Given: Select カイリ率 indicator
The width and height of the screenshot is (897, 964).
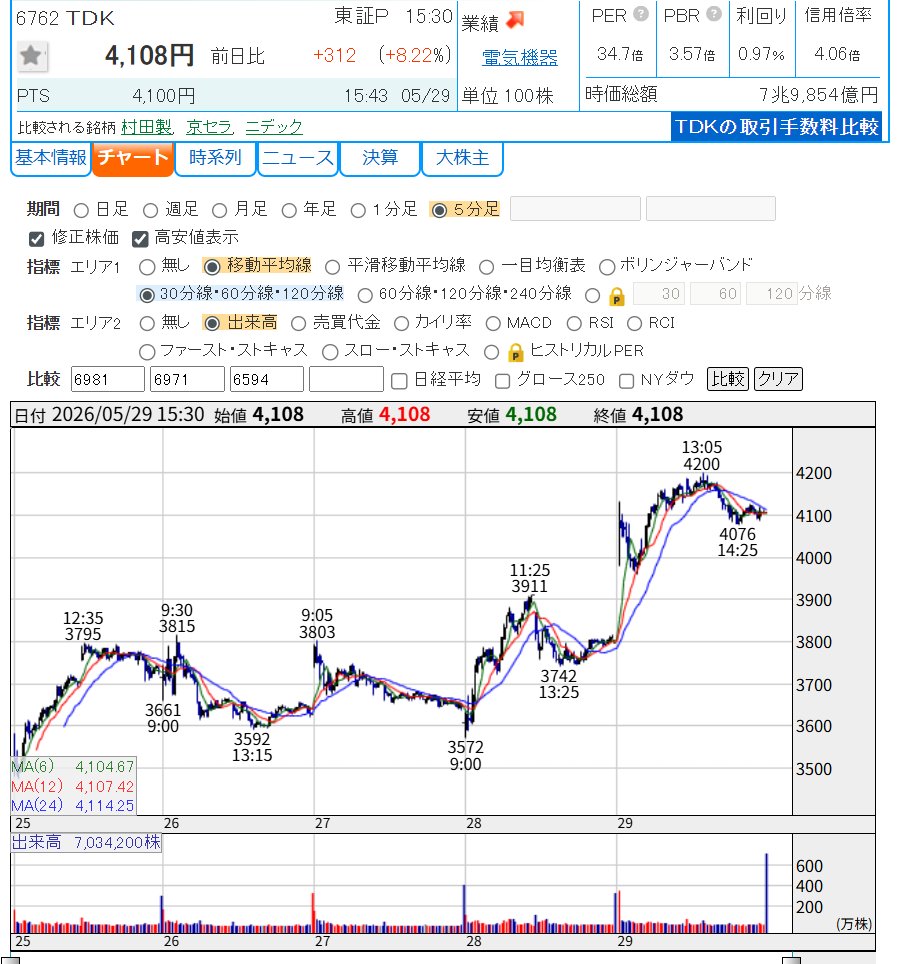Looking at the screenshot, I should tap(401, 323).
